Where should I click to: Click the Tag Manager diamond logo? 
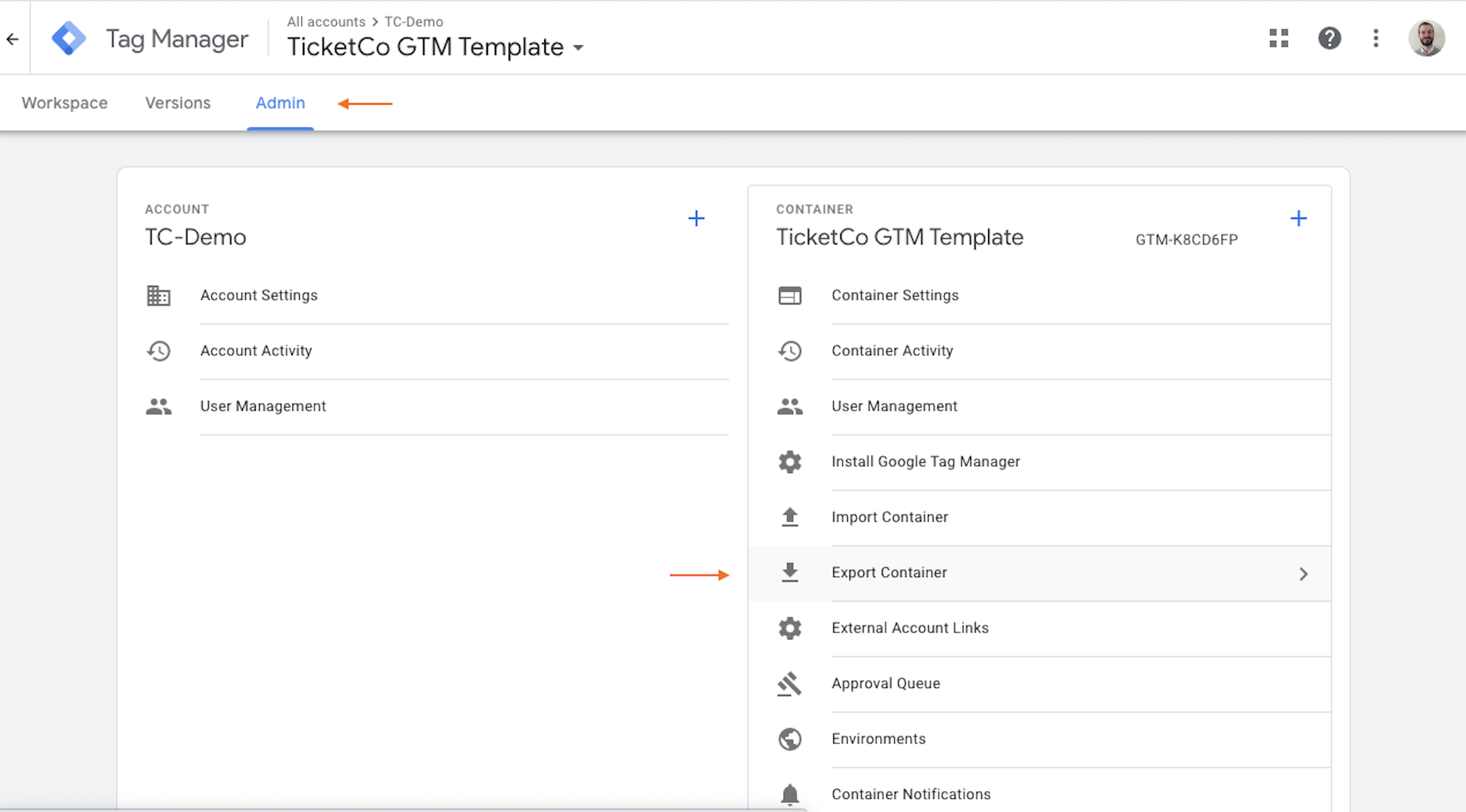tap(69, 39)
